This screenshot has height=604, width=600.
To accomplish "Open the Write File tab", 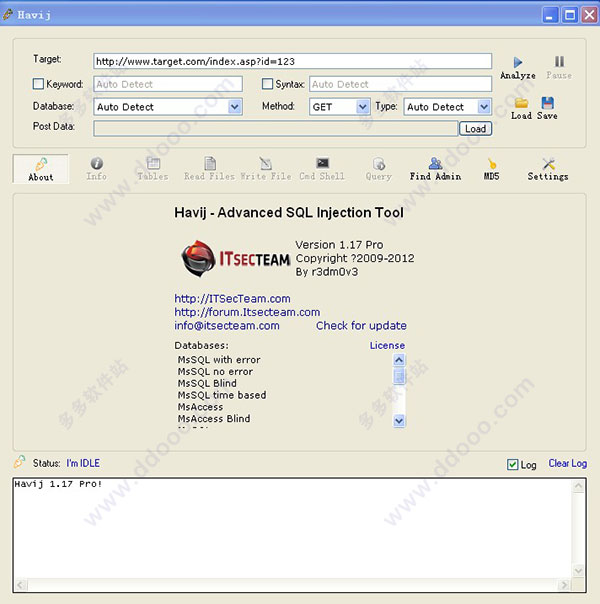I will [x=266, y=169].
